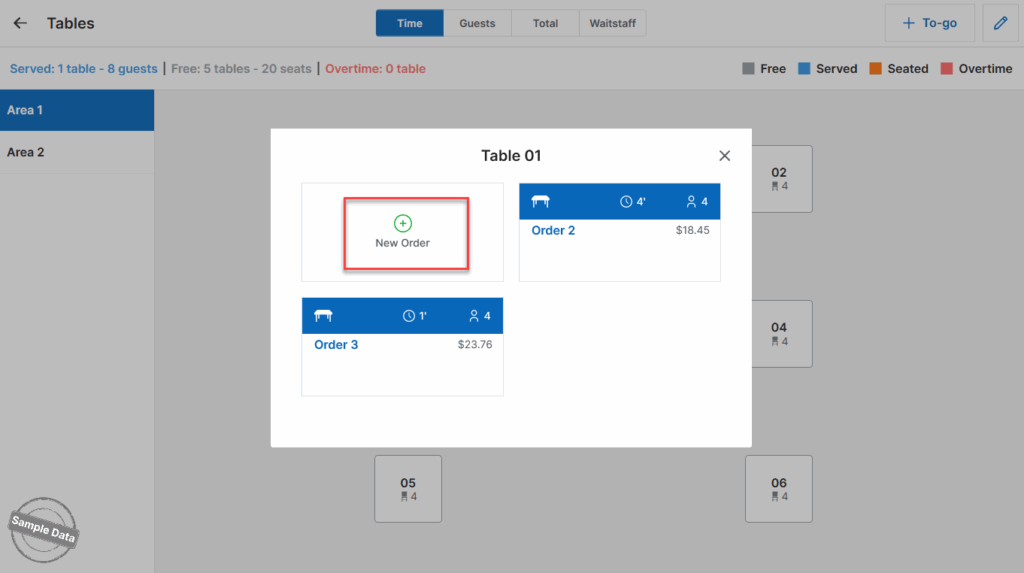The height and width of the screenshot is (573, 1024).
Task: Click the green plus New Order icon
Action: click(403, 224)
